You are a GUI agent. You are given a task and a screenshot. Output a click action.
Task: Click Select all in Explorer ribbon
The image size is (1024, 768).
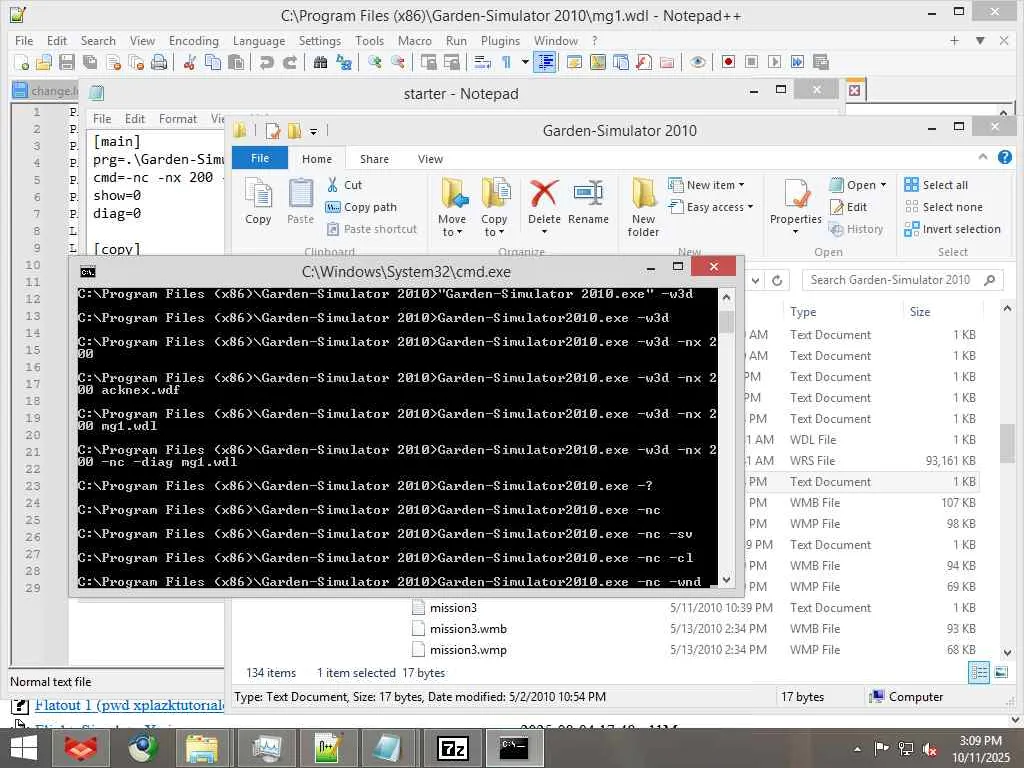pyautogui.click(x=936, y=185)
